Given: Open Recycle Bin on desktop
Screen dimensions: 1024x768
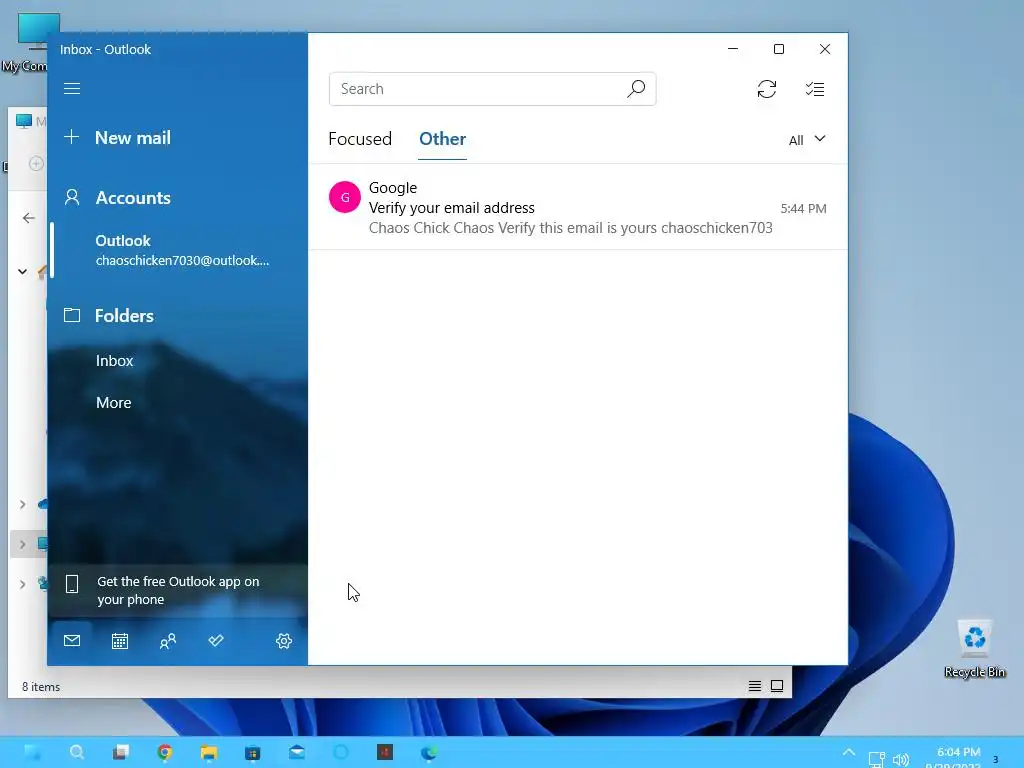Looking at the screenshot, I should click(974, 648).
